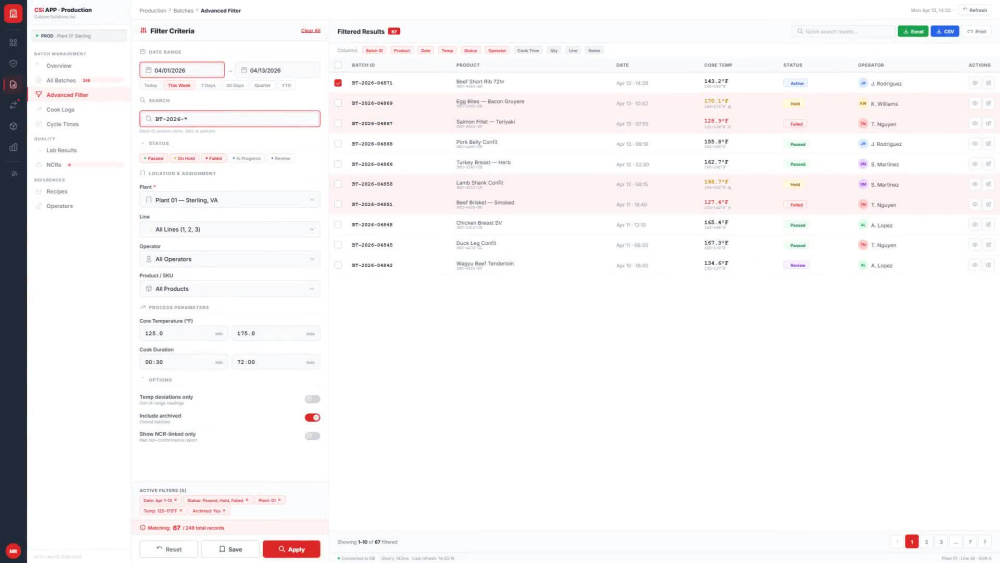Click the Reset button
This screenshot has width=1000, height=563.
[168, 549]
